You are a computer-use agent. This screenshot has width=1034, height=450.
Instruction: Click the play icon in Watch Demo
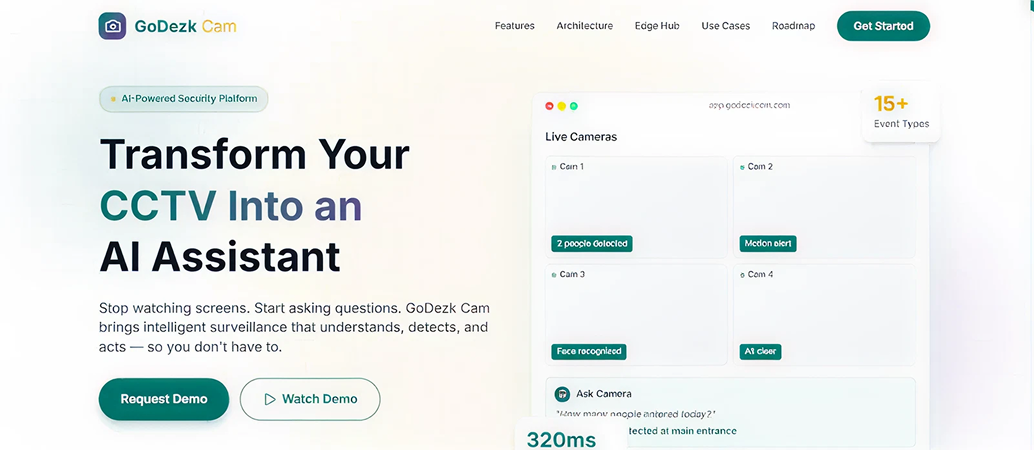point(269,399)
